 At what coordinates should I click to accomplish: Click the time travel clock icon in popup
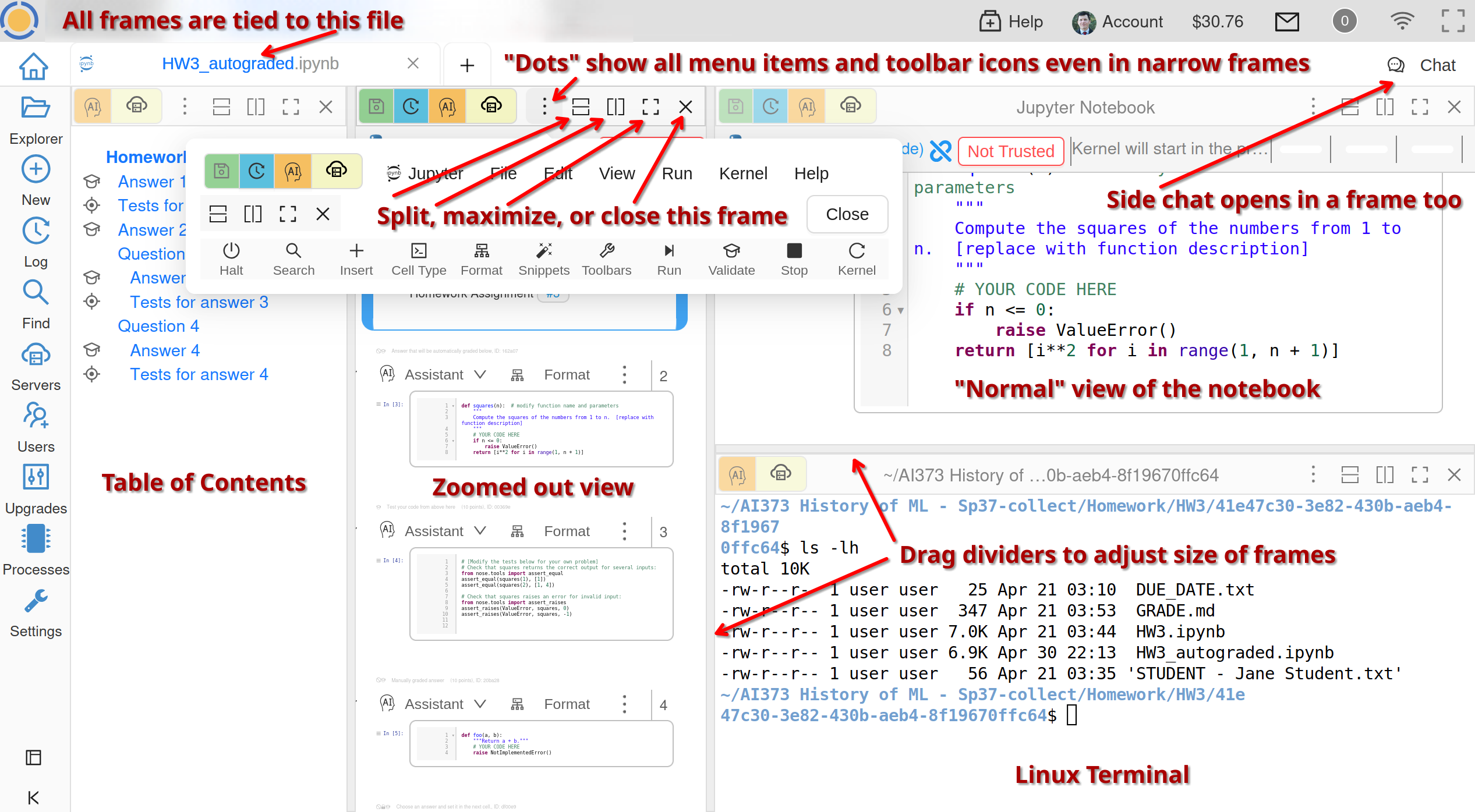coord(257,171)
